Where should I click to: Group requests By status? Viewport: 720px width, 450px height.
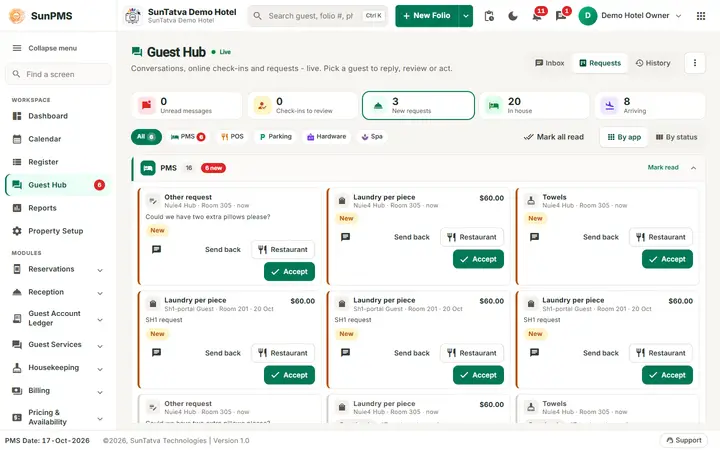[676, 137]
